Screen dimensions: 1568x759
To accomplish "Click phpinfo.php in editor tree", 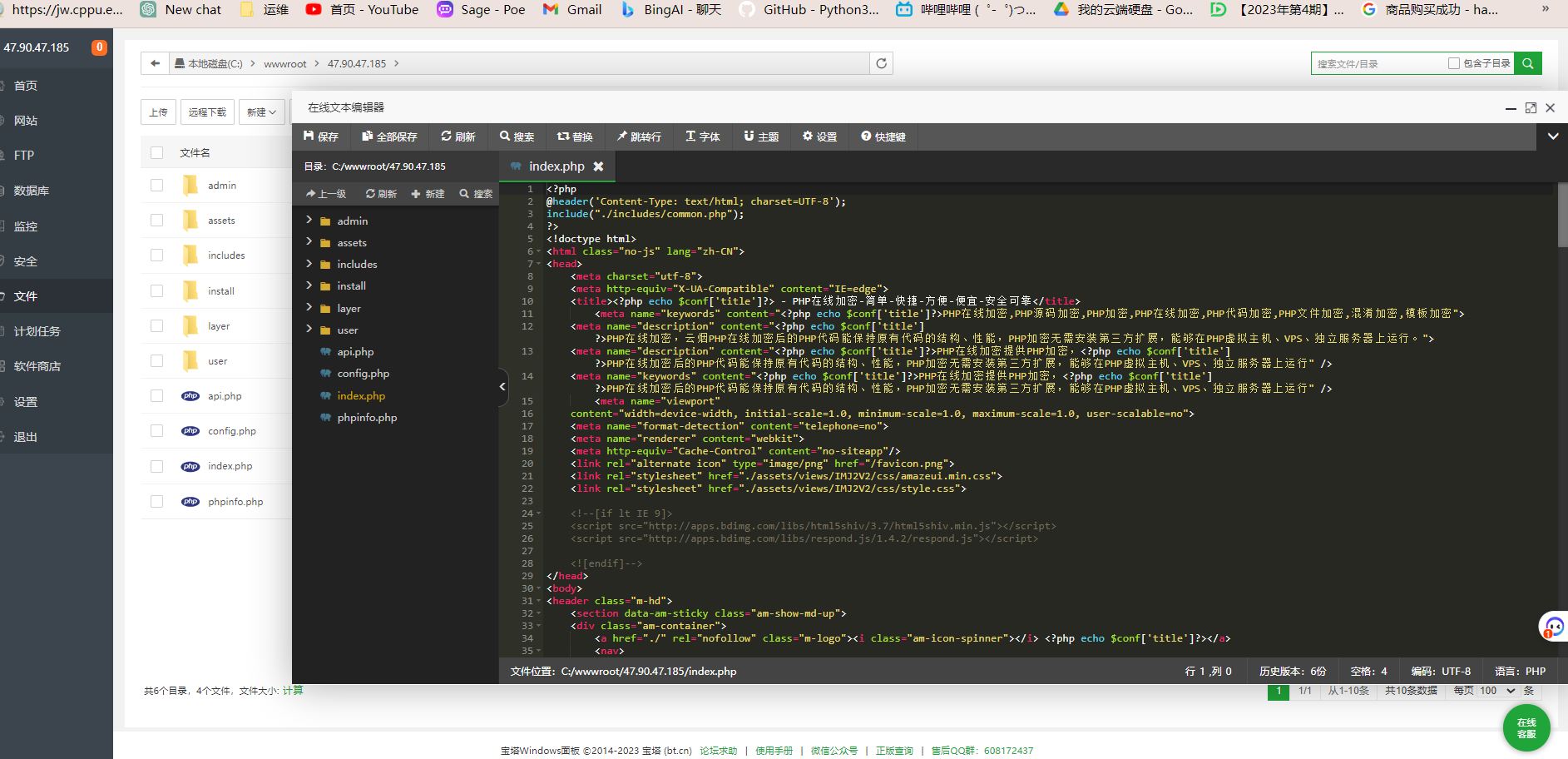I will point(367,418).
